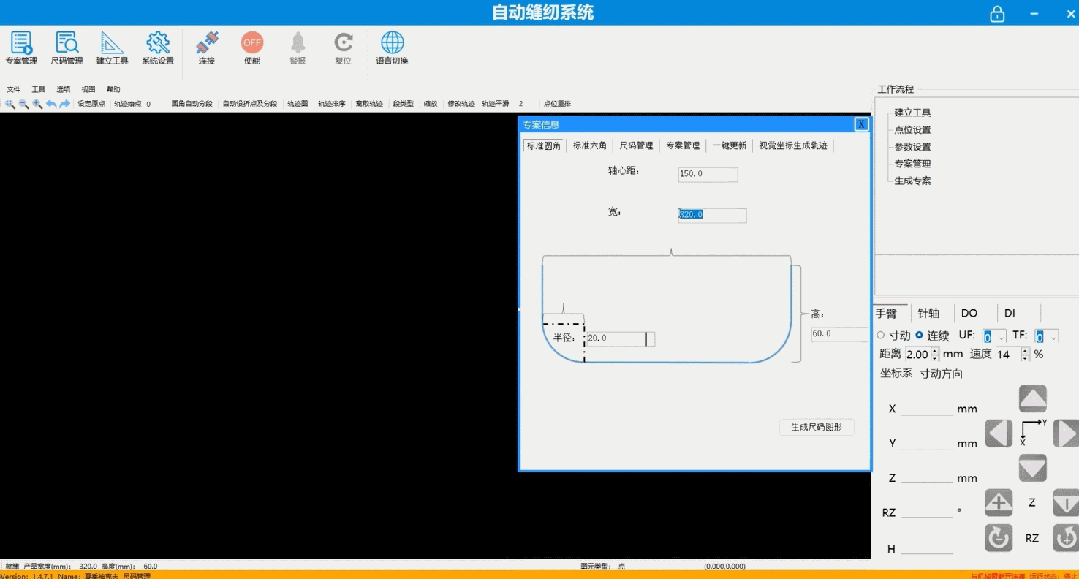Click the 语言切换 (language switch) globe icon
The height and width of the screenshot is (579, 1079).
tap(392, 47)
